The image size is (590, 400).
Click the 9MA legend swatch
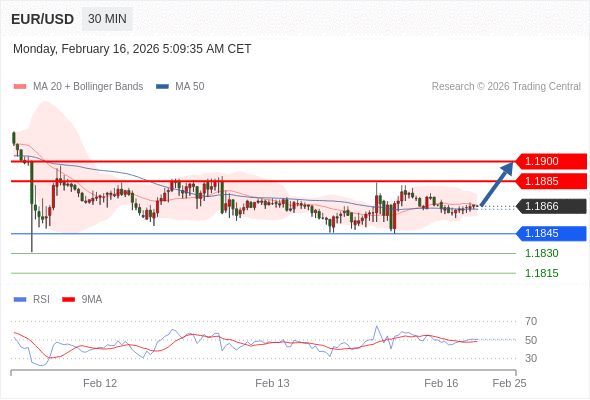(x=68, y=300)
